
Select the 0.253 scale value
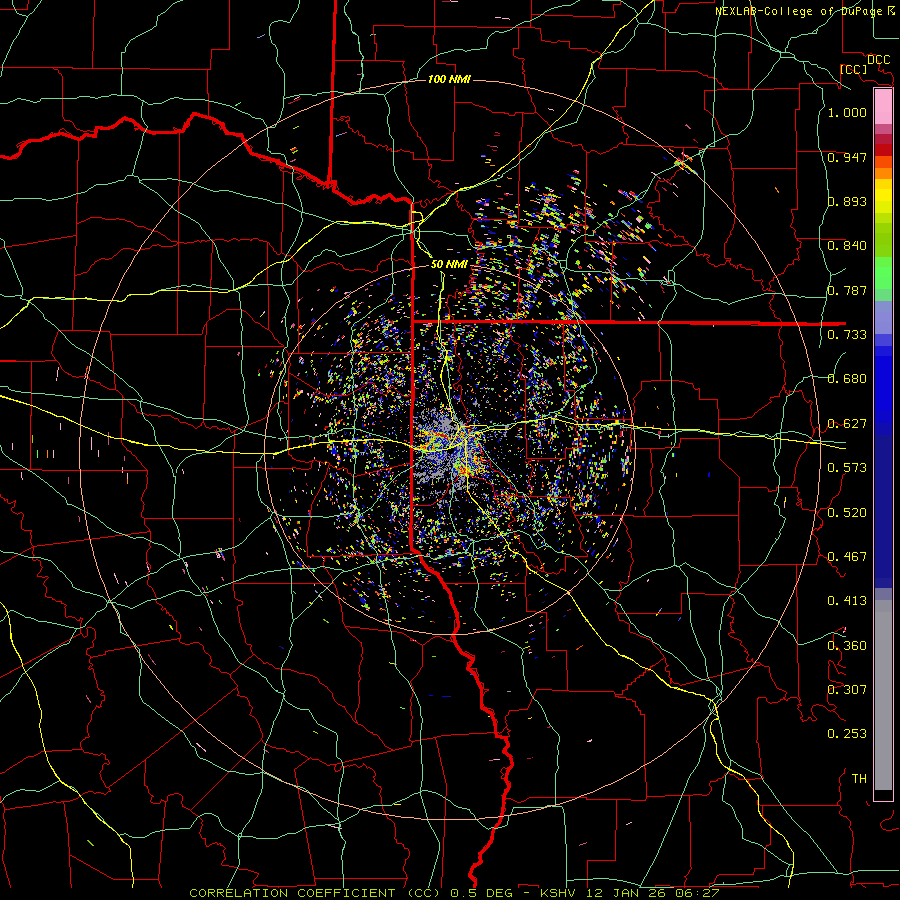847,734
